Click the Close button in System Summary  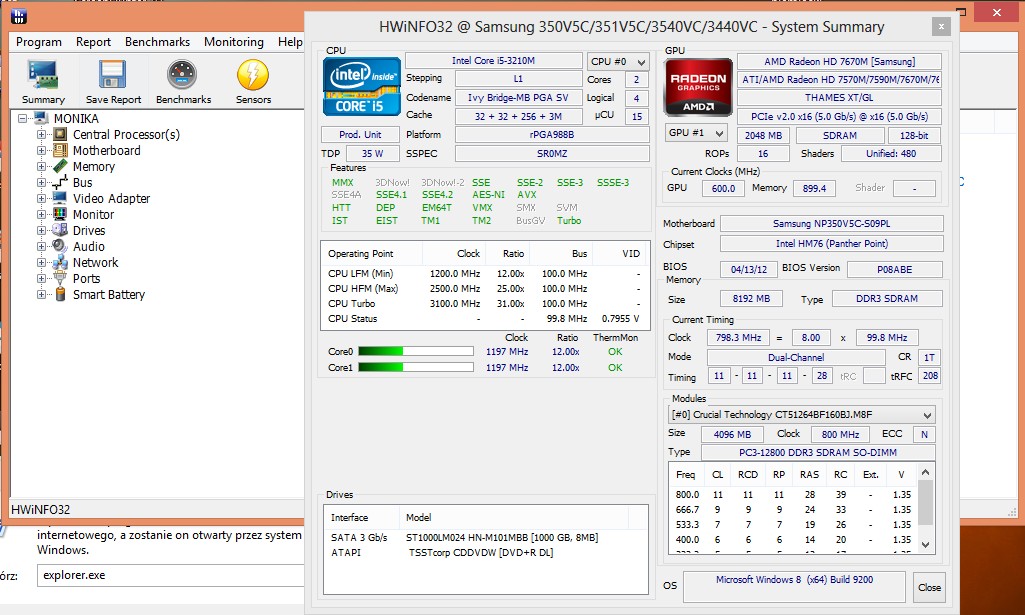(x=929, y=587)
